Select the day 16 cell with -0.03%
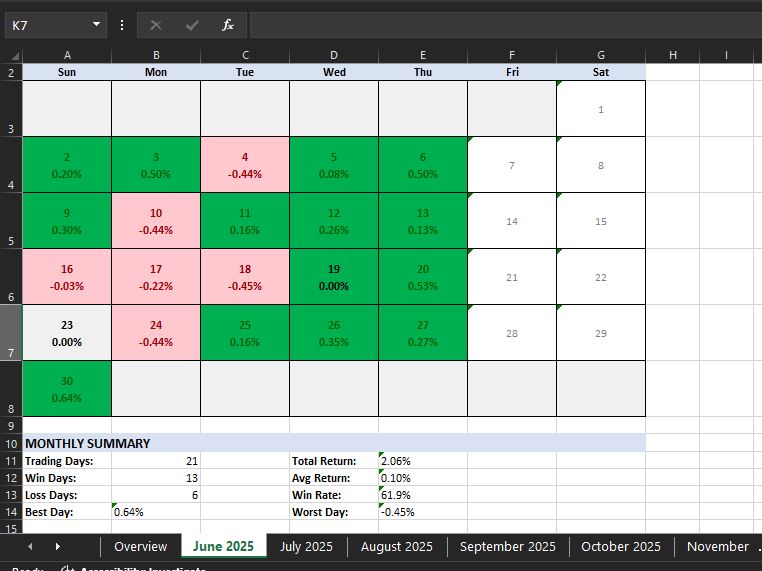 coord(67,277)
